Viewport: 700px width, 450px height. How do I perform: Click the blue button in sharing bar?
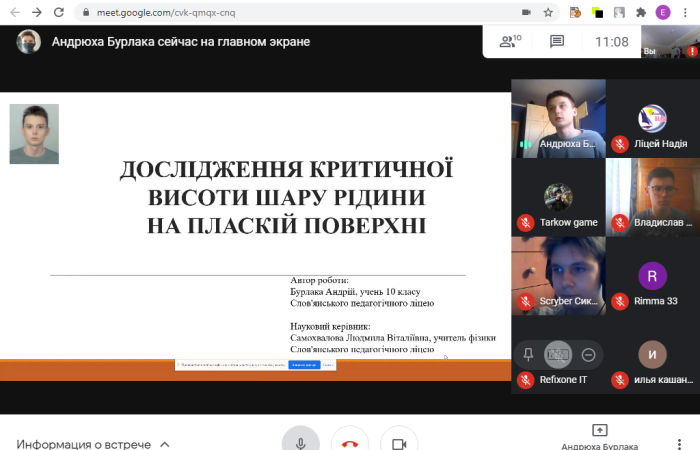tap(303, 365)
